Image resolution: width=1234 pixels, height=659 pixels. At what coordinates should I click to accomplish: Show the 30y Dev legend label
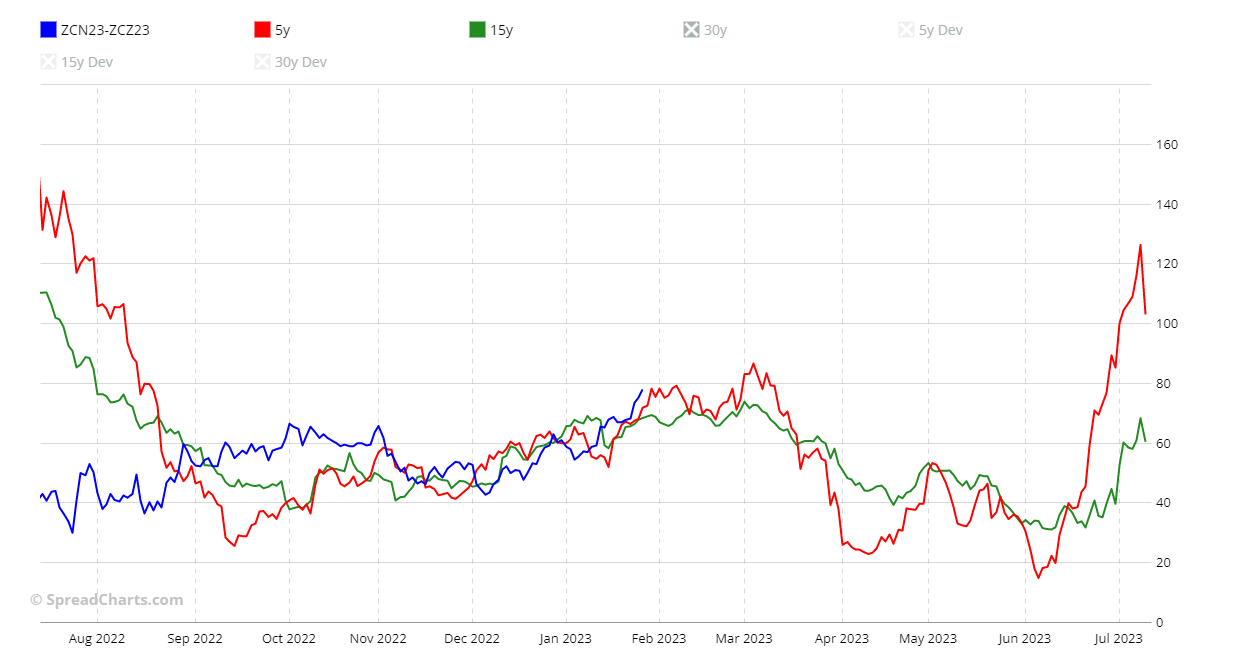[301, 62]
